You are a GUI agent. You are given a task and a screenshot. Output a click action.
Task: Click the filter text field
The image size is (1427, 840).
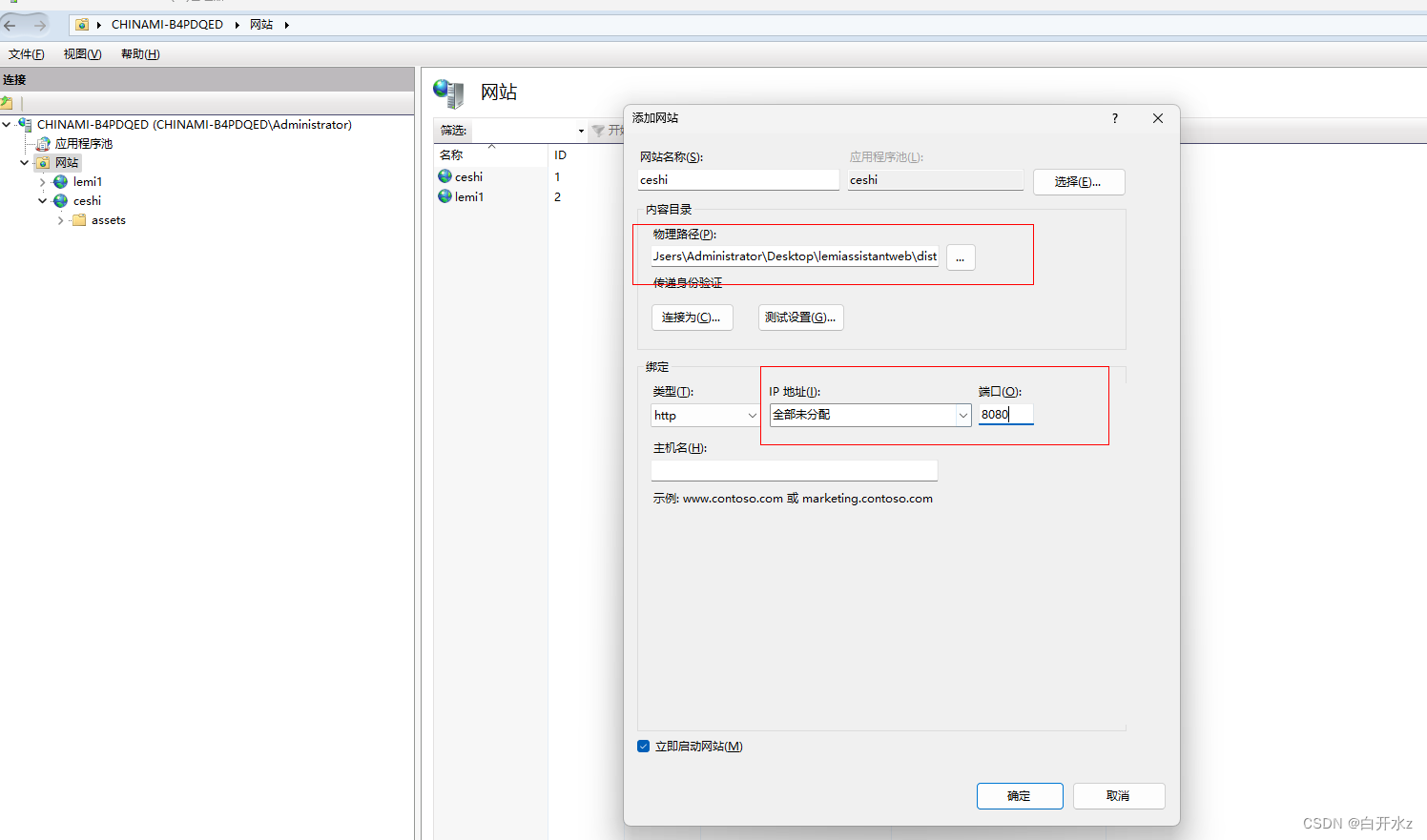[x=522, y=131]
